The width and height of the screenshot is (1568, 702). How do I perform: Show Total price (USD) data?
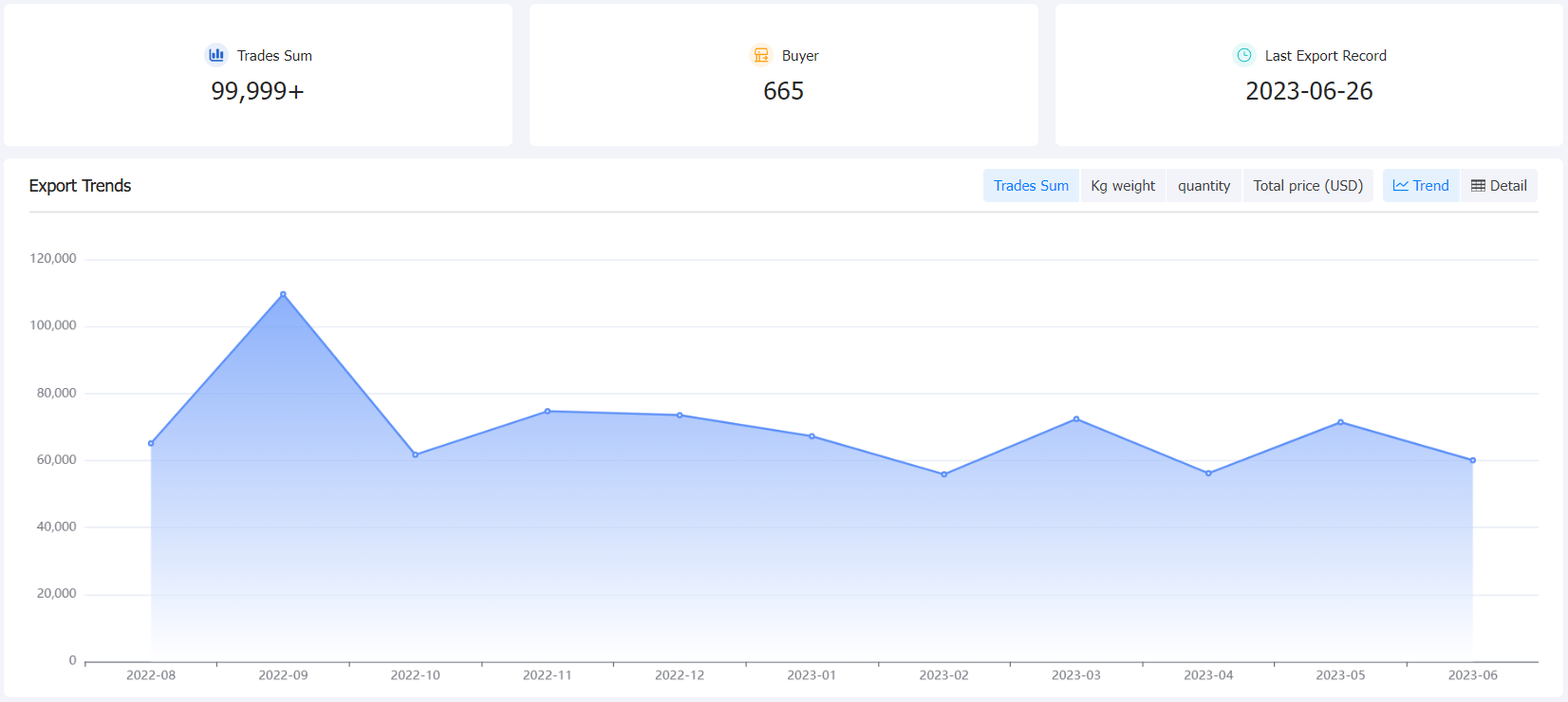[x=1308, y=186]
